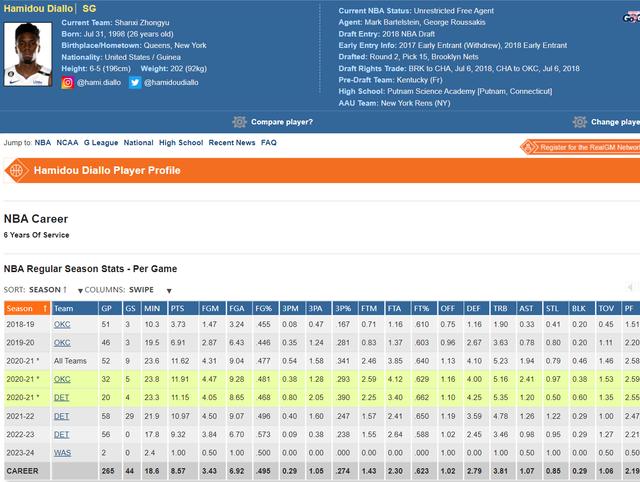
Task: Select 'Hamidou Diallo' name in header
Action: (38, 8)
